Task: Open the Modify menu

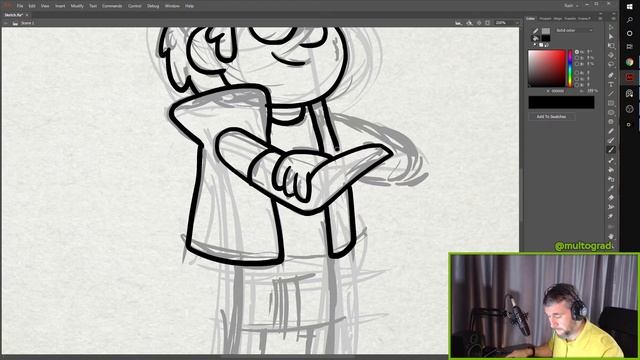Action: coord(77,6)
